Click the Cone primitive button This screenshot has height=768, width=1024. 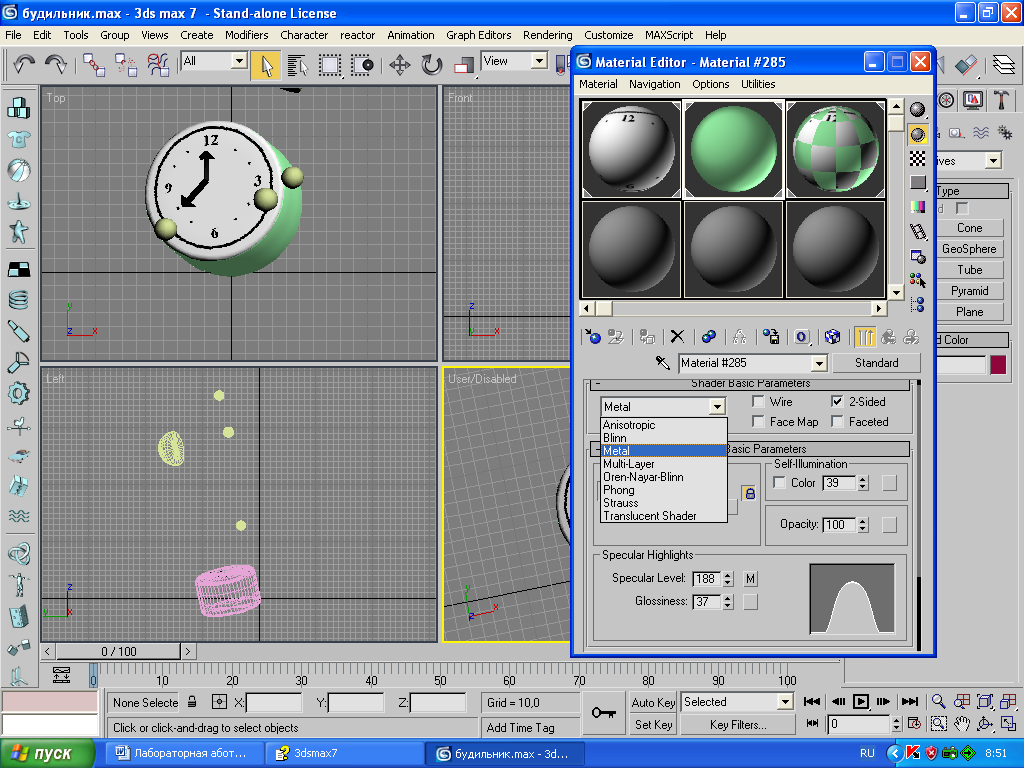pyautogui.click(x=969, y=228)
